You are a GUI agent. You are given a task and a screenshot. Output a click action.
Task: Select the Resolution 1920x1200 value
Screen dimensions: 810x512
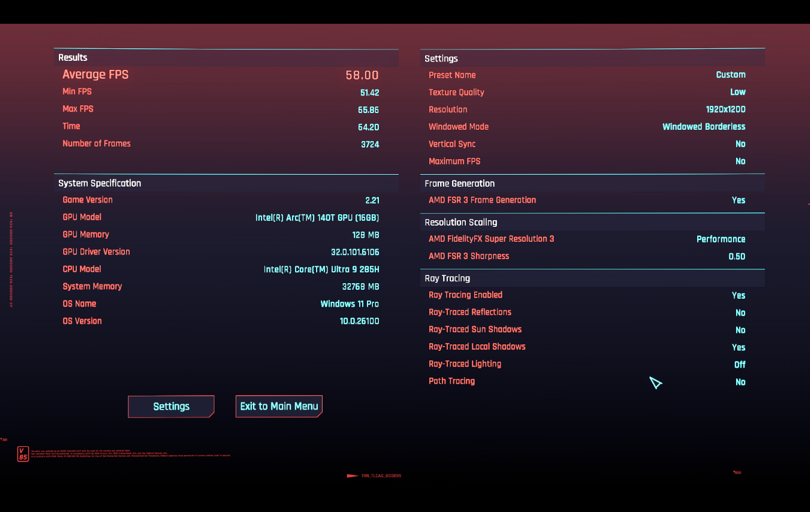pyautogui.click(x=725, y=110)
